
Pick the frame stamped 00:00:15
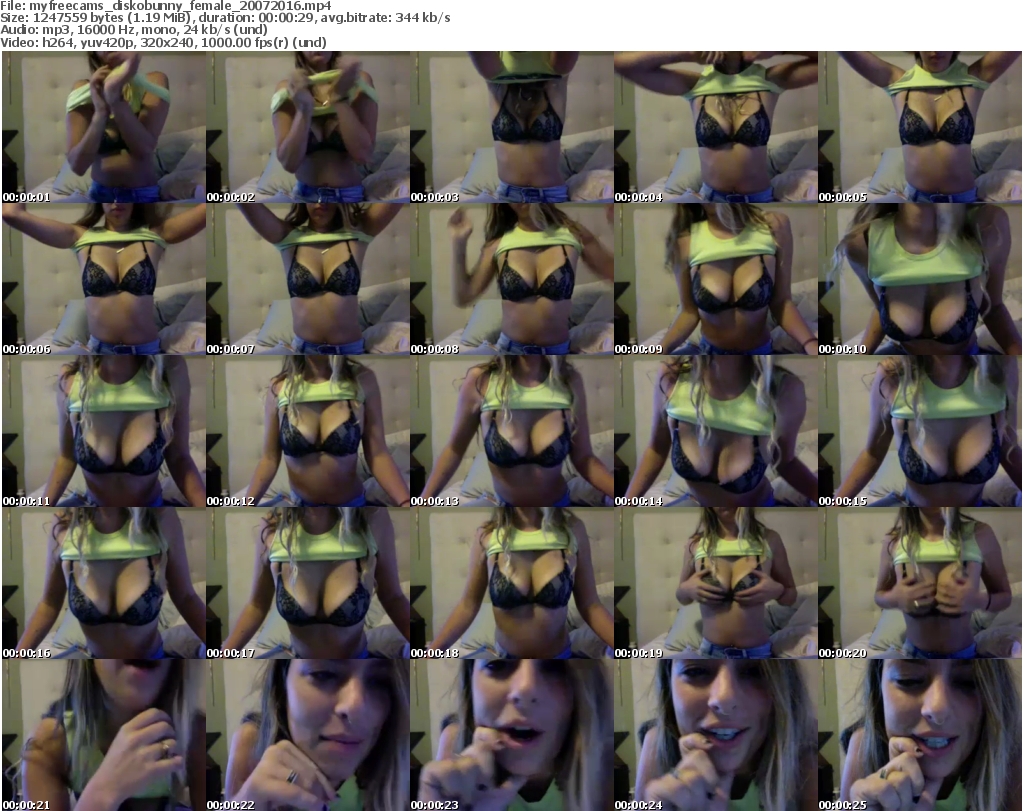click(x=920, y=431)
